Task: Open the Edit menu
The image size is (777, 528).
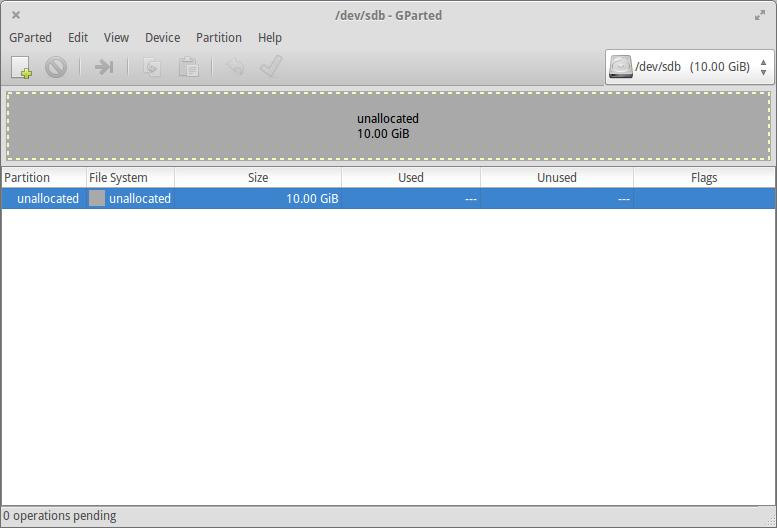Action: tap(78, 37)
